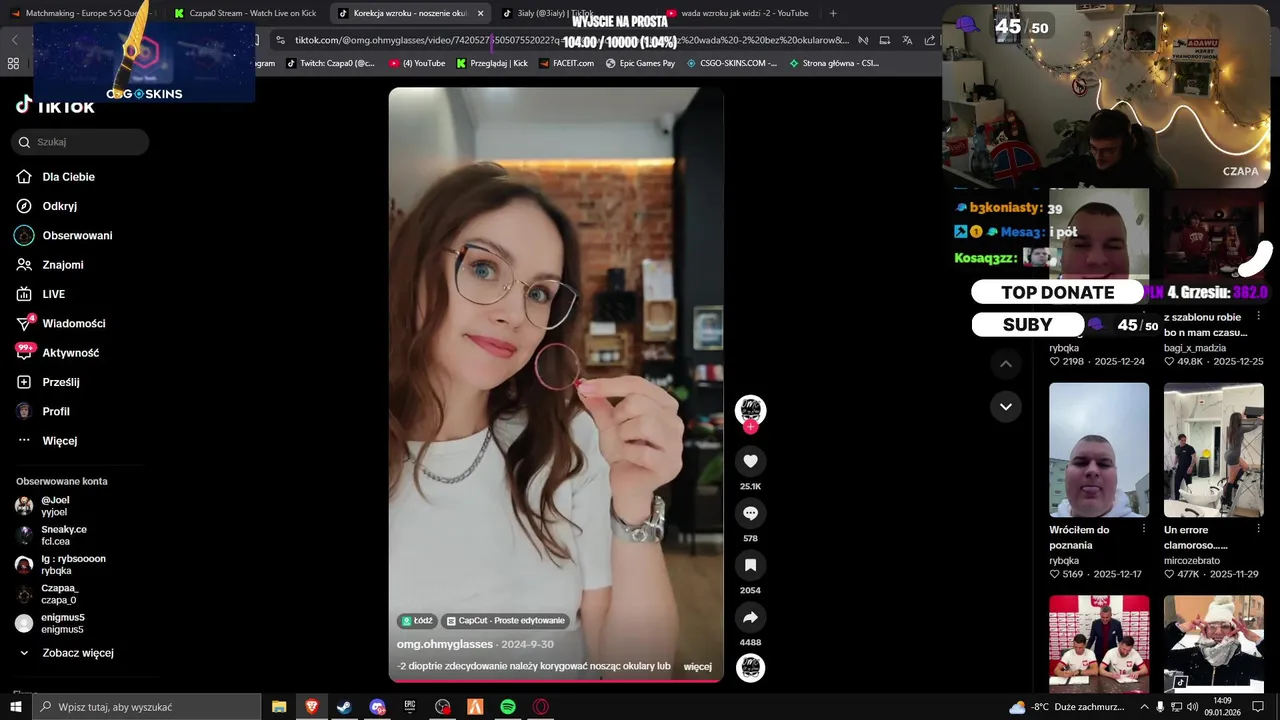The image size is (1280, 720).
Task: Open options for Un errore clamoroso
Action: click(x=1259, y=529)
